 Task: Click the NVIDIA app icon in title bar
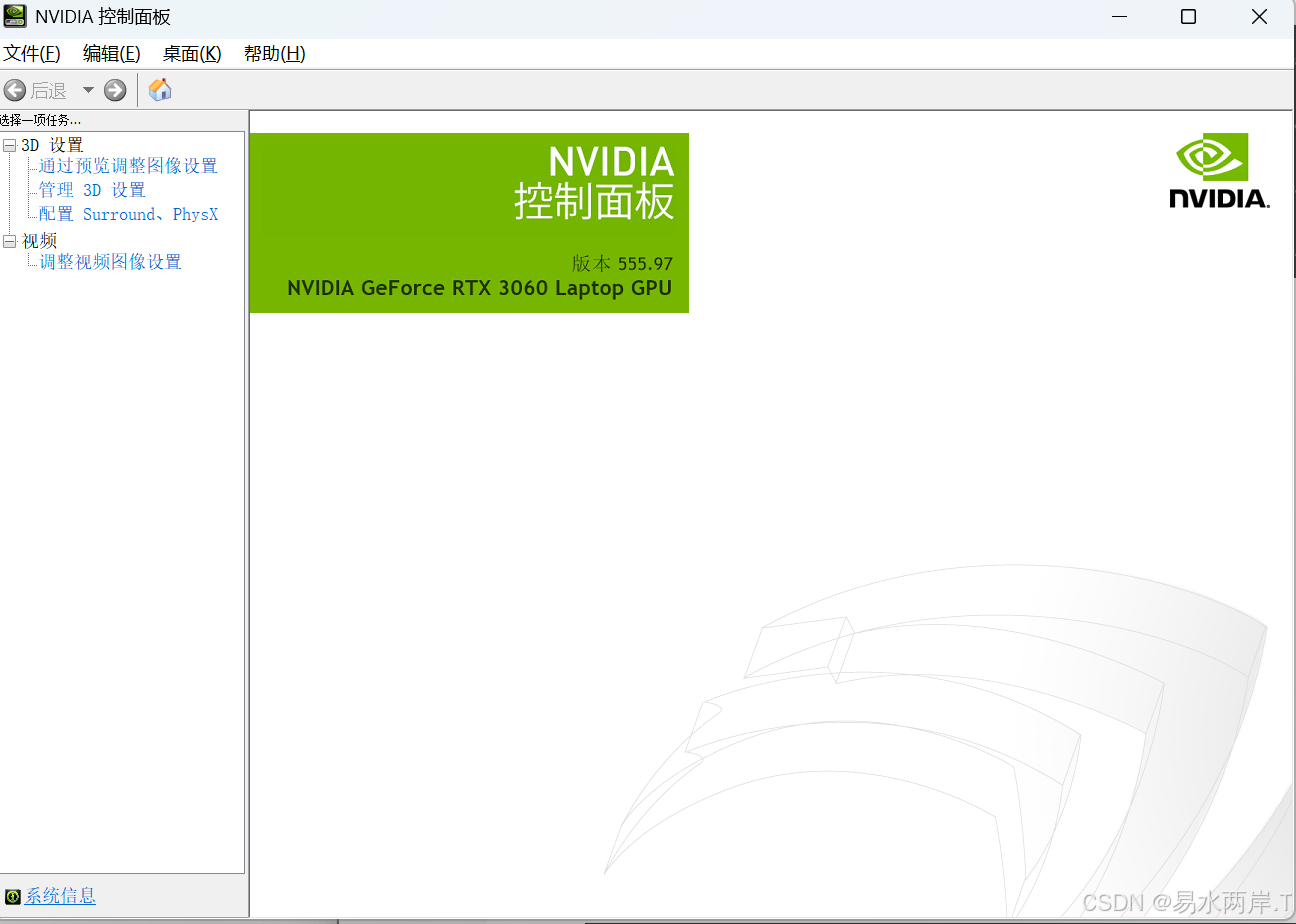[15, 16]
